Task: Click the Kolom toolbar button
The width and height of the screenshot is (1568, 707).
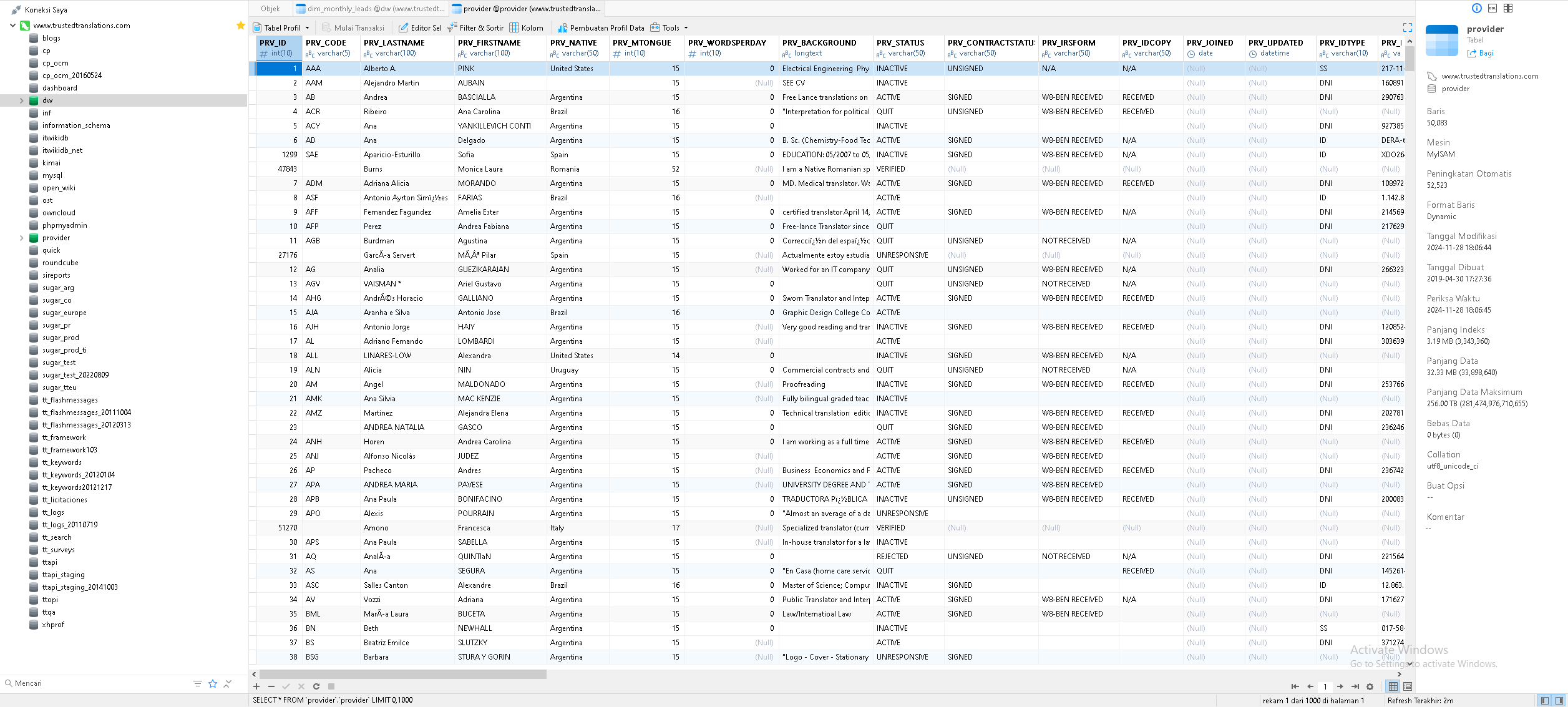Action: pos(526,28)
